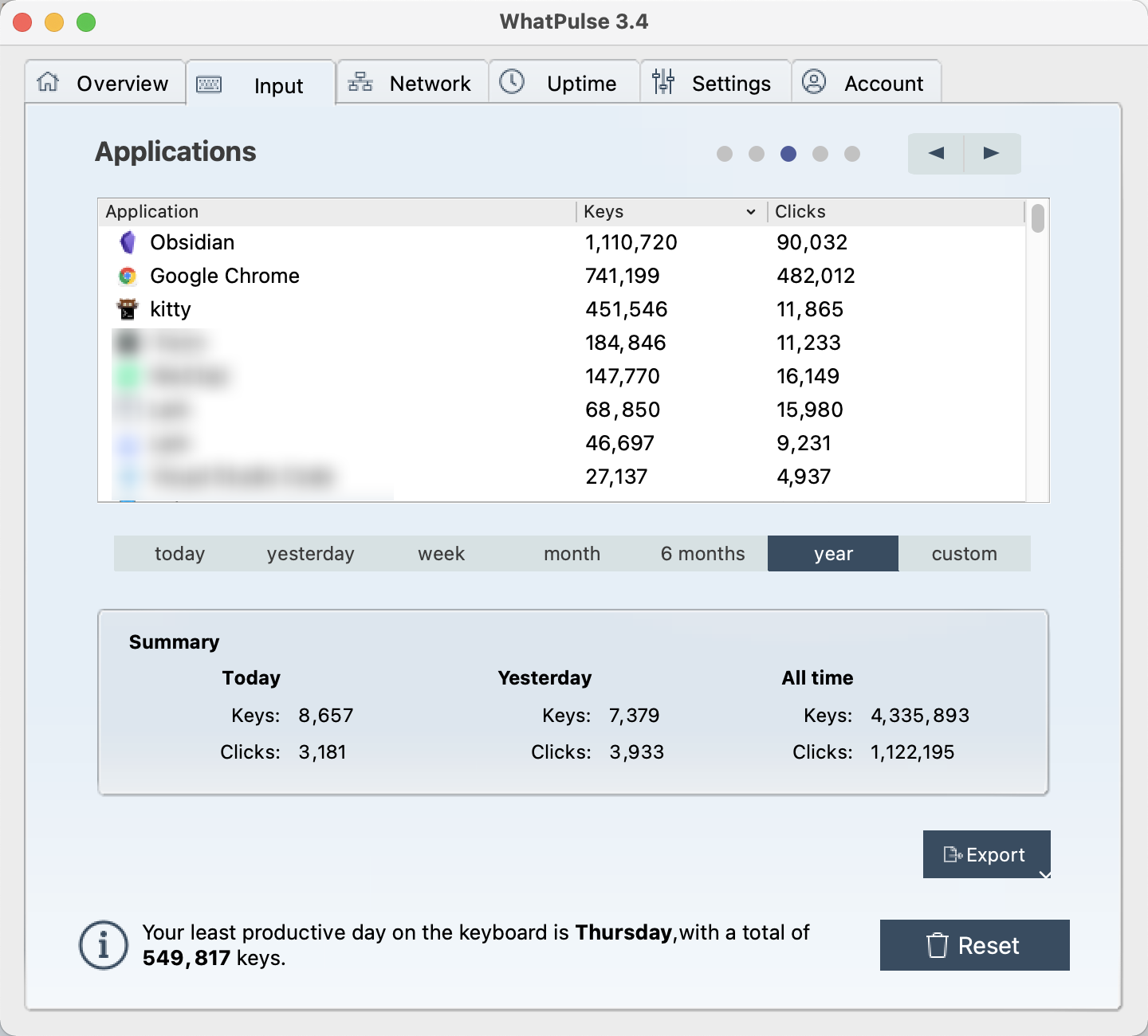Image resolution: width=1148 pixels, height=1036 pixels.
Task: Click the kitty terminal app icon
Action: 128,309
